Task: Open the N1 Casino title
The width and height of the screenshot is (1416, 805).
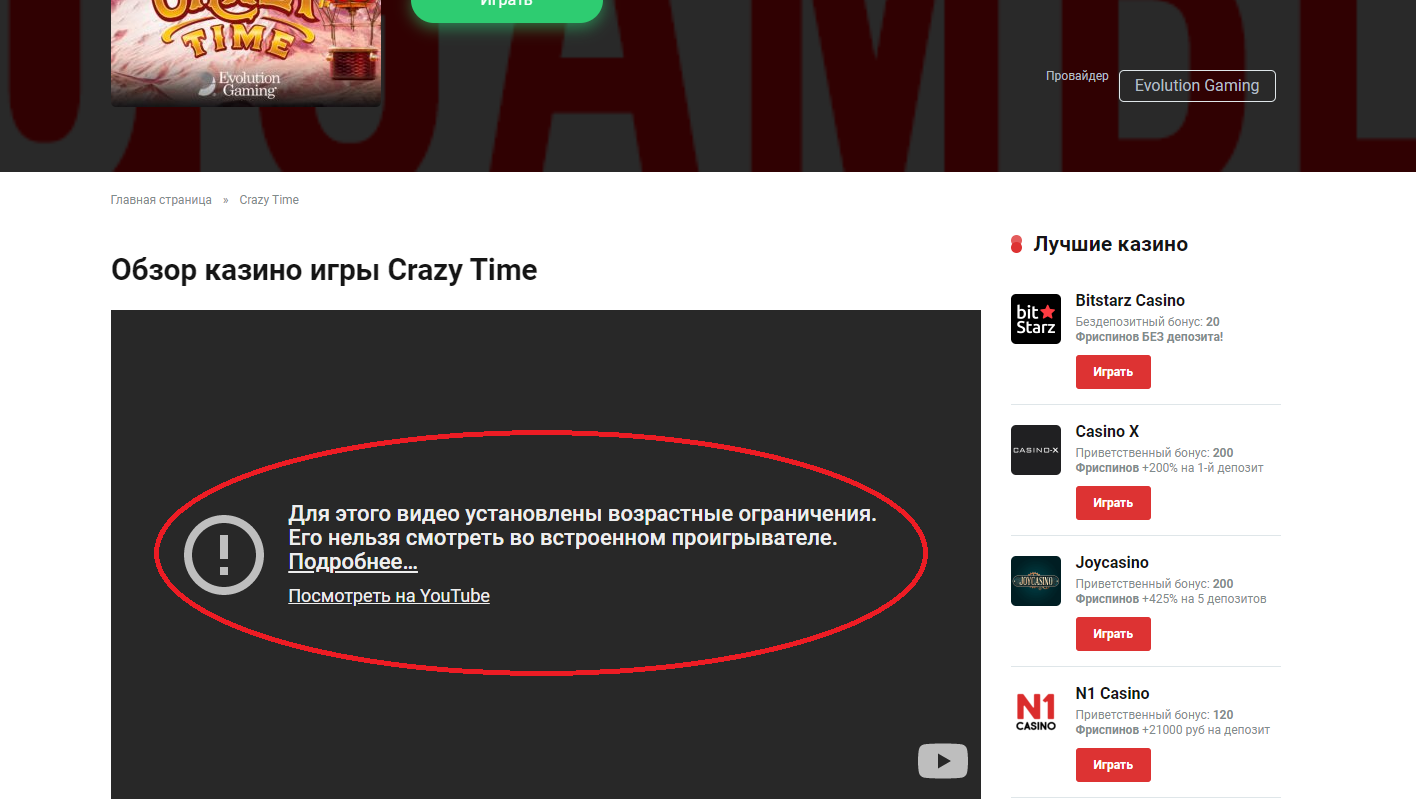Action: (x=1112, y=694)
